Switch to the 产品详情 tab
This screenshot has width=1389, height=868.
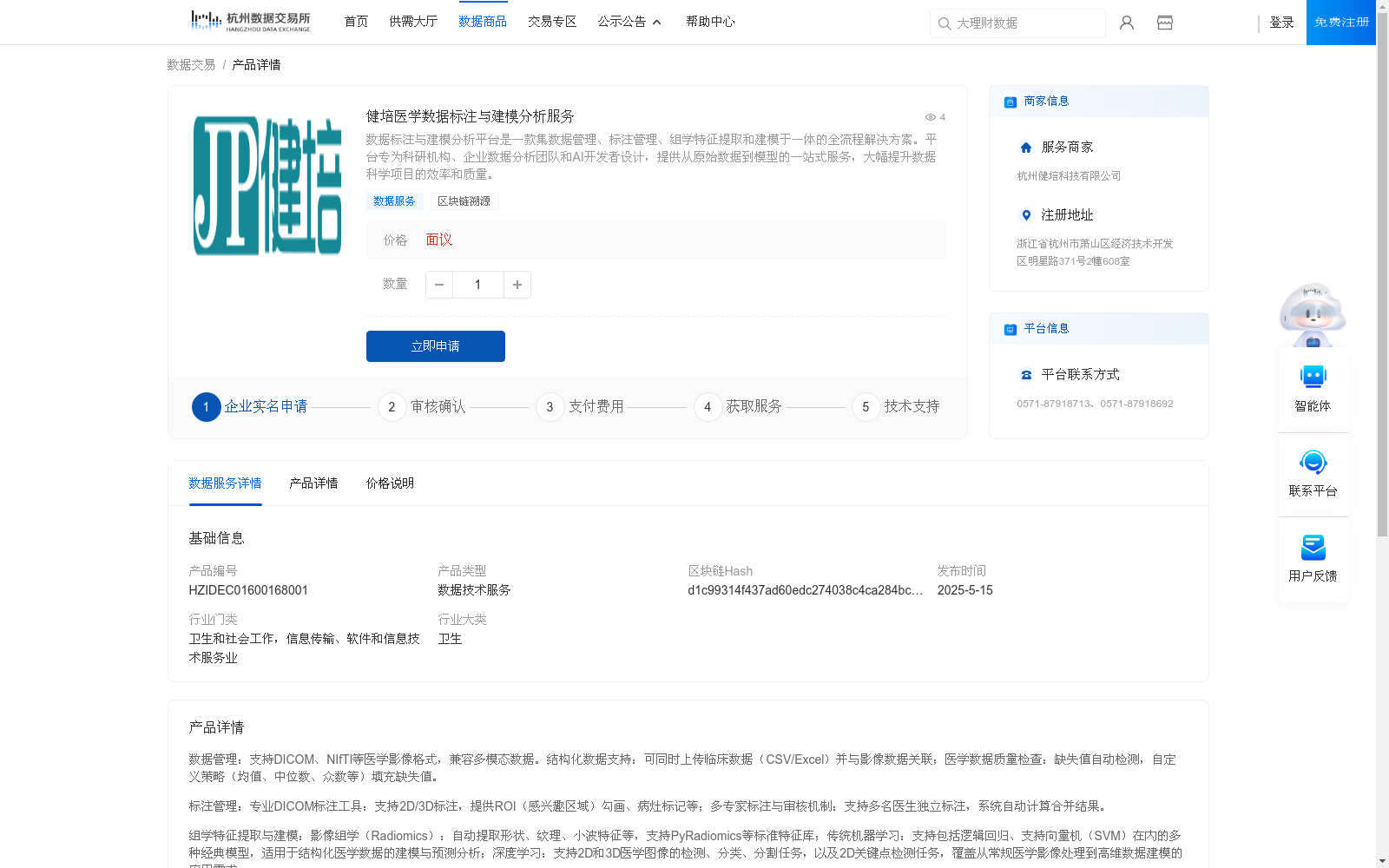click(x=313, y=483)
